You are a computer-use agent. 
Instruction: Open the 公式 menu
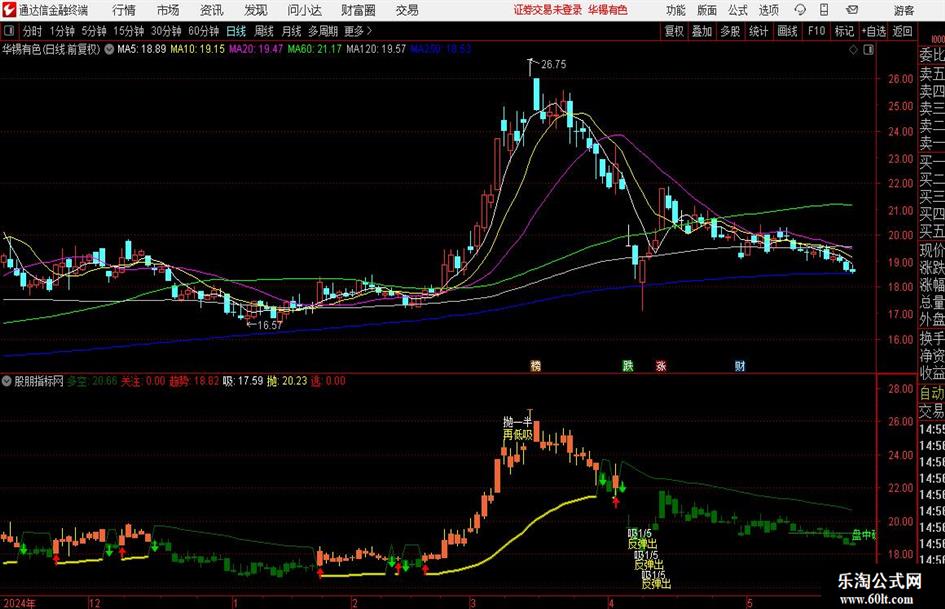click(738, 10)
